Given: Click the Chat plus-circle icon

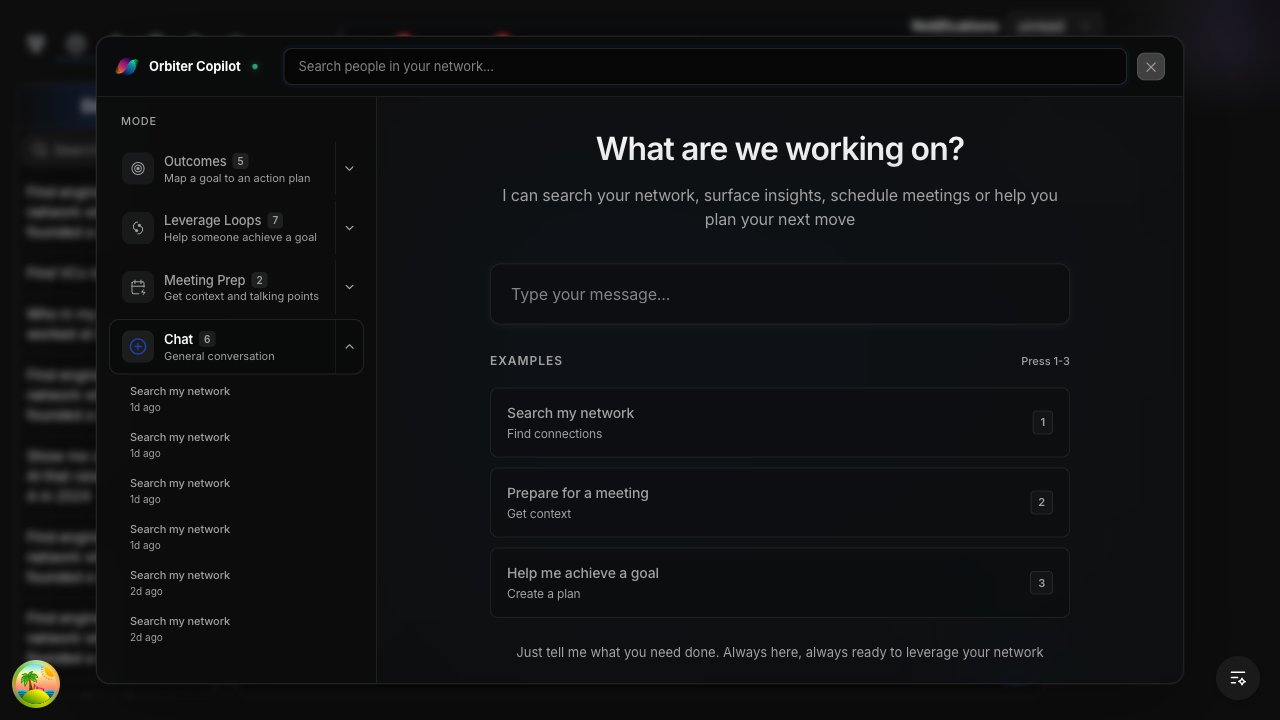Looking at the screenshot, I should (138, 347).
